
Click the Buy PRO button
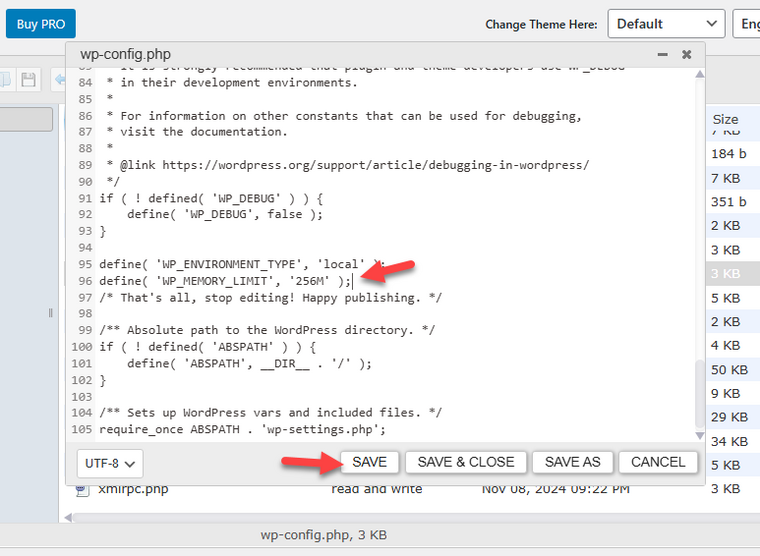(41, 24)
